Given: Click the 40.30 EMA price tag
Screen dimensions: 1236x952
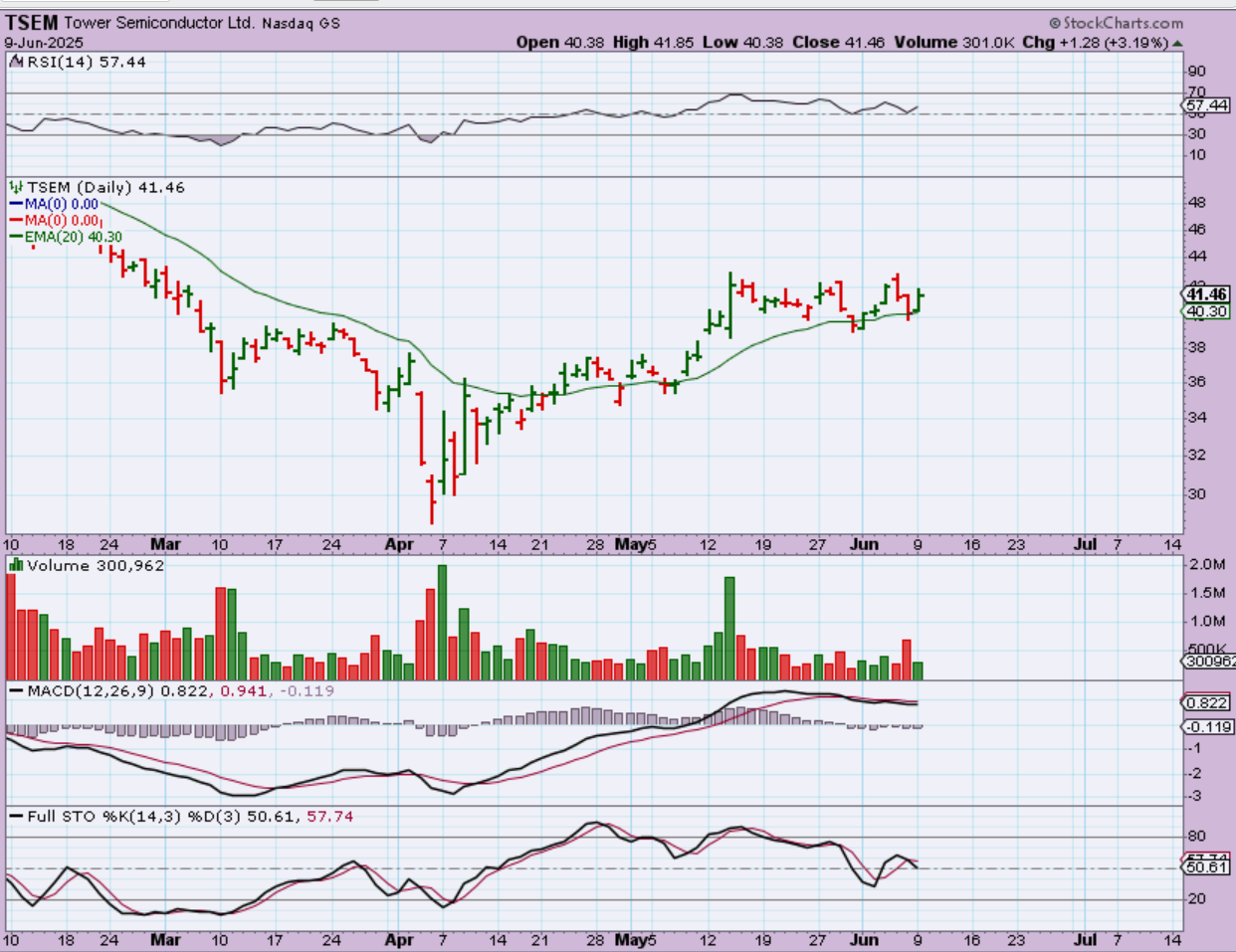Looking at the screenshot, I should pyautogui.click(x=1207, y=311).
